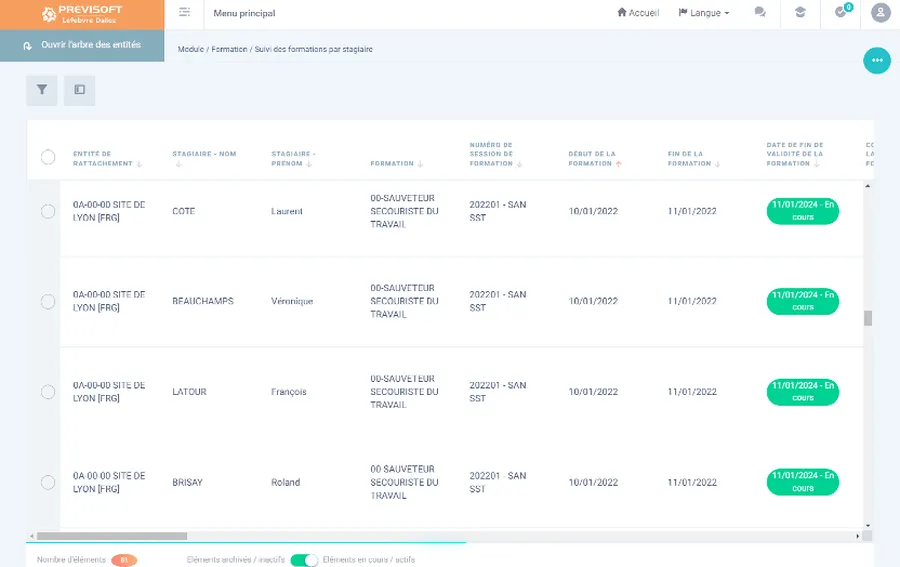
Task: Click horizontal scrollbar left arrow
Action: coord(32,536)
